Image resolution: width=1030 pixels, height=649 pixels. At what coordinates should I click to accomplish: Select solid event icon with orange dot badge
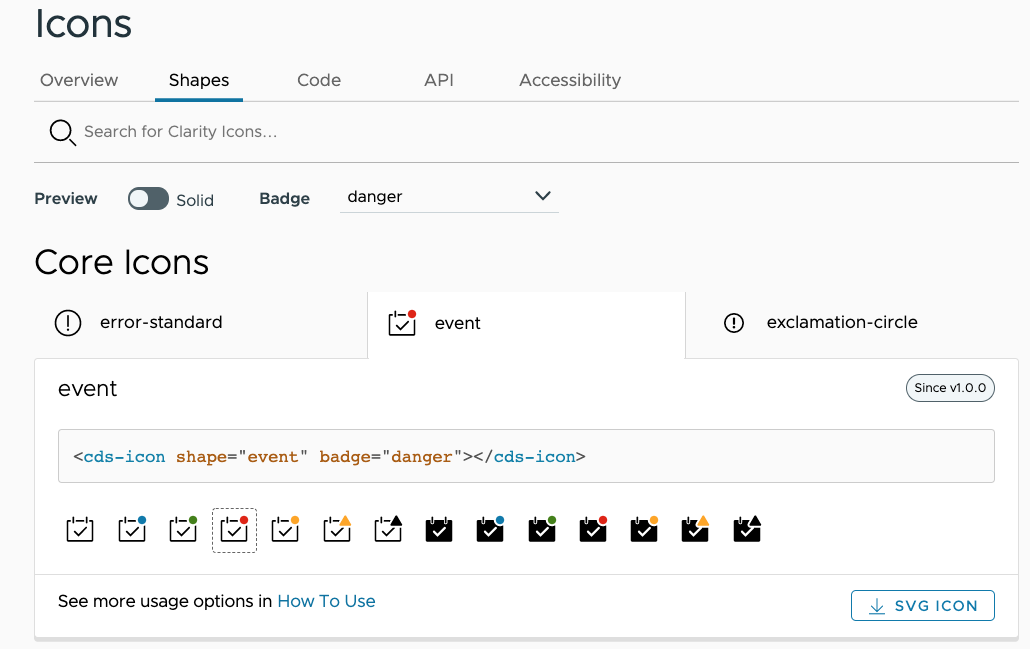click(644, 529)
